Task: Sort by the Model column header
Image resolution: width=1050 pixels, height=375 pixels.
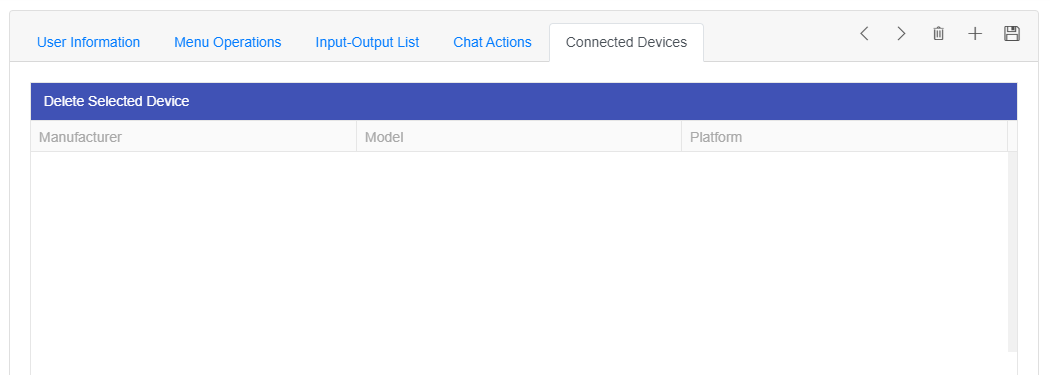Action: pos(519,137)
